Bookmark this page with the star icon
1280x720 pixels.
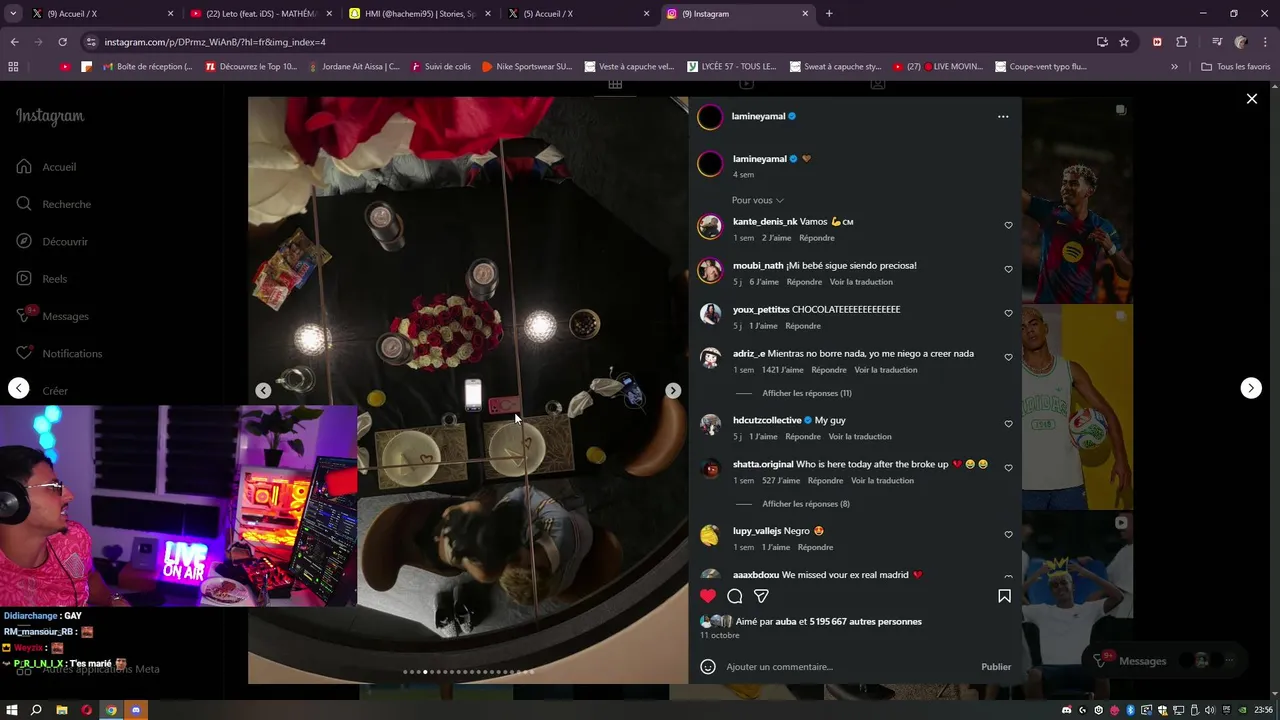tap(1124, 42)
